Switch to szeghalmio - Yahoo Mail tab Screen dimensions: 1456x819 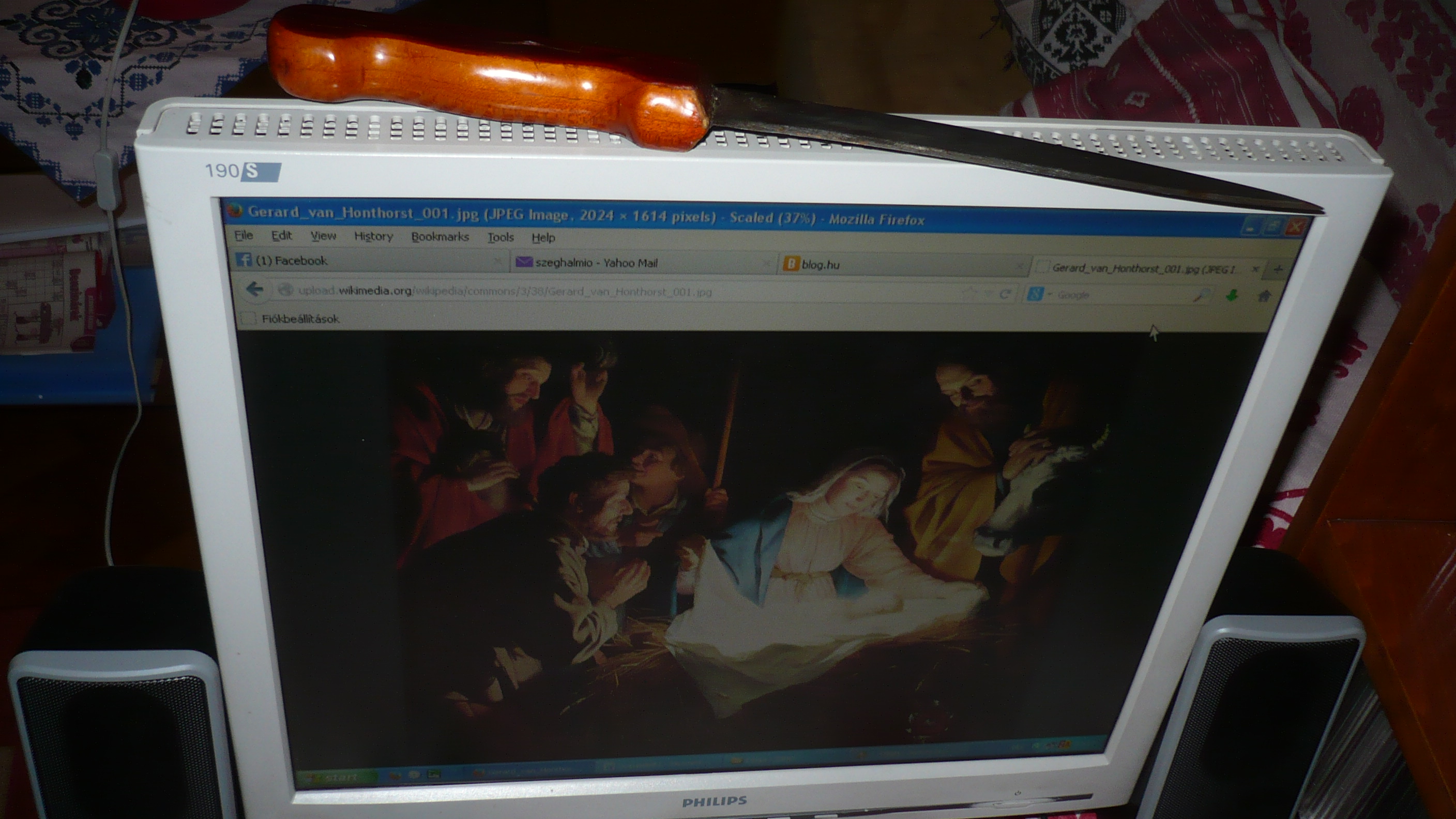[x=643, y=263]
